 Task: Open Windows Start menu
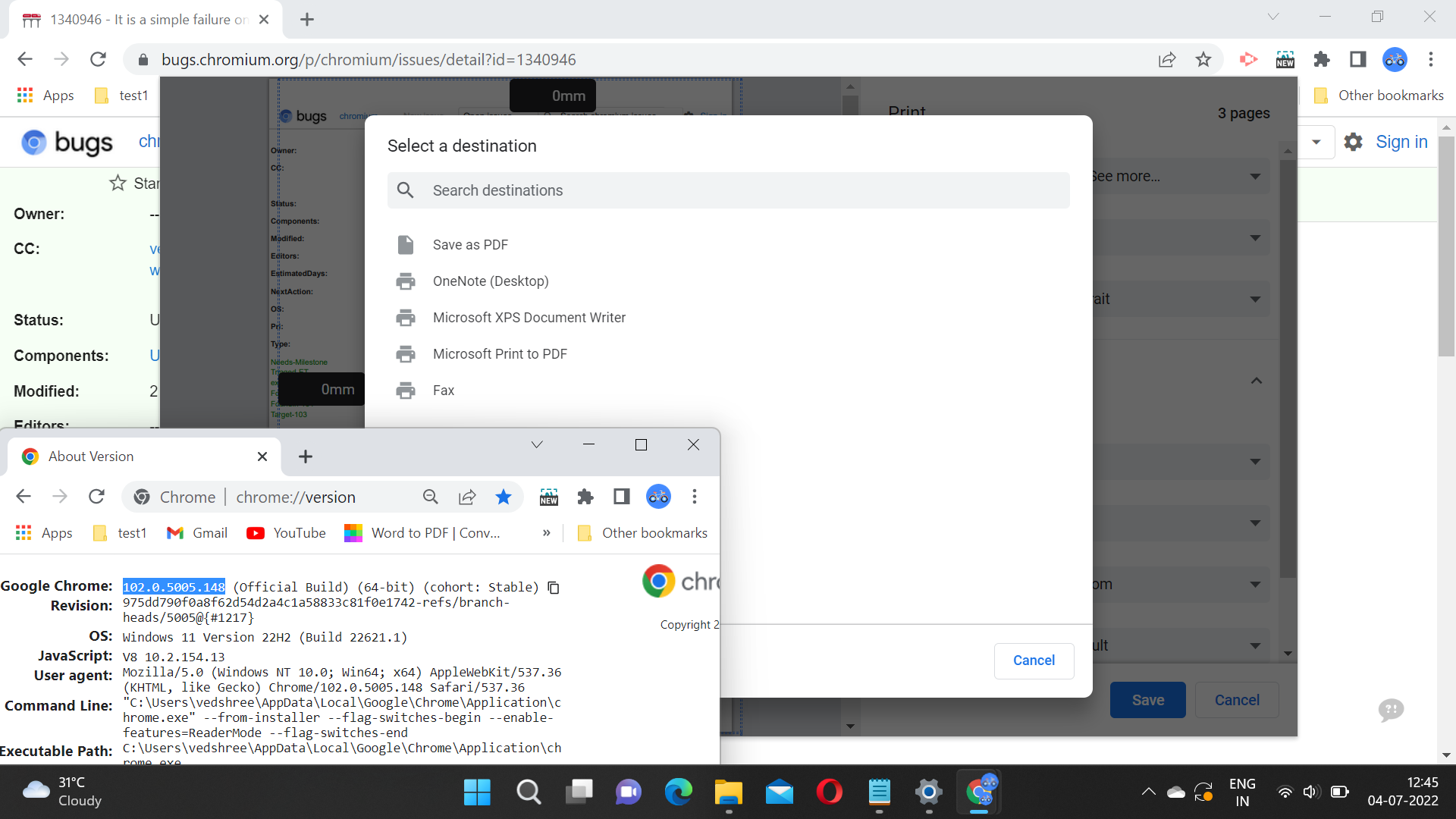click(x=477, y=792)
